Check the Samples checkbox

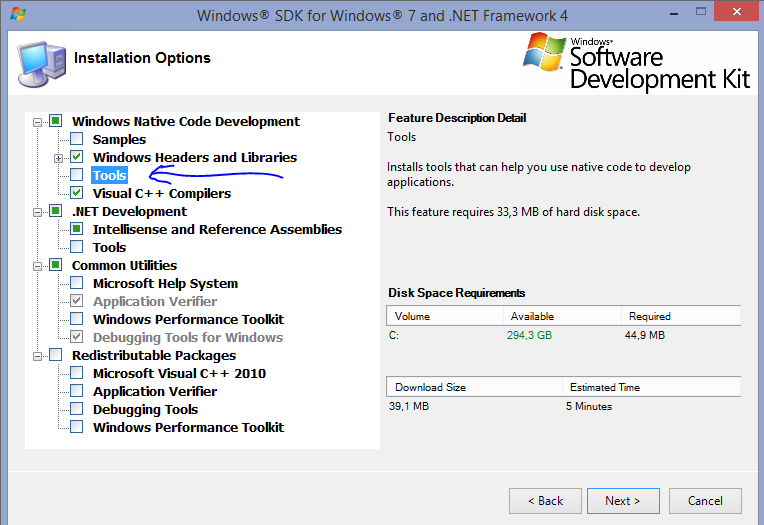point(77,140)
